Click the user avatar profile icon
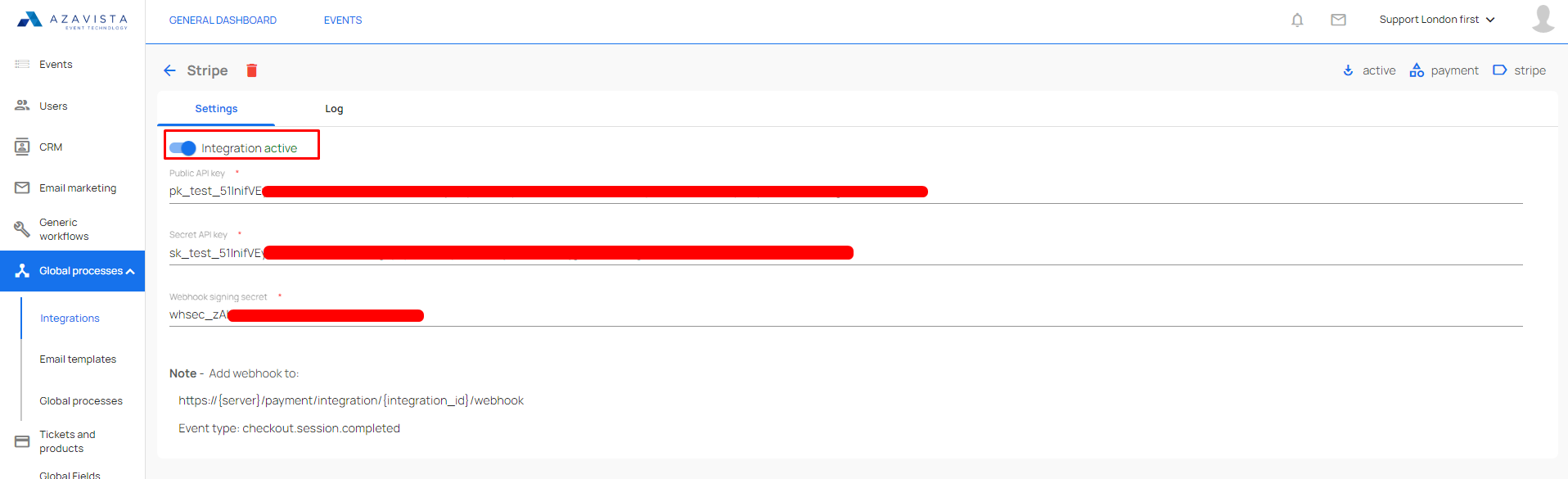The width and height of the screenshot is (1568, 479). (x=1543, y=19)
